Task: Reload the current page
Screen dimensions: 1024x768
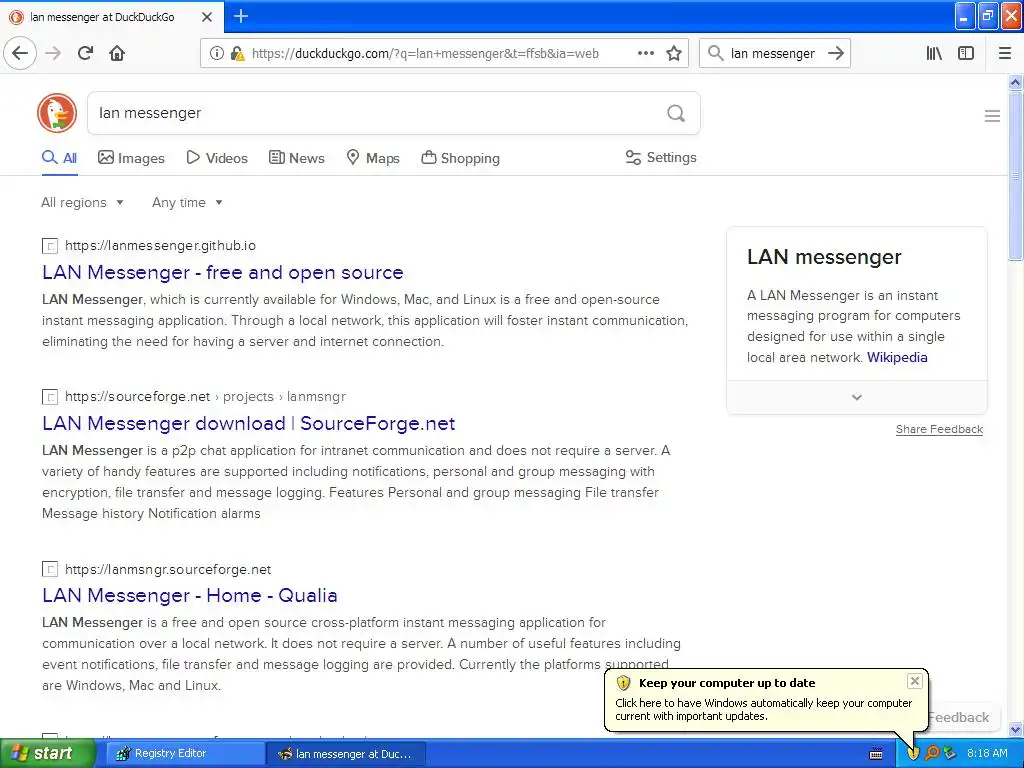Action: click(86, 54)
